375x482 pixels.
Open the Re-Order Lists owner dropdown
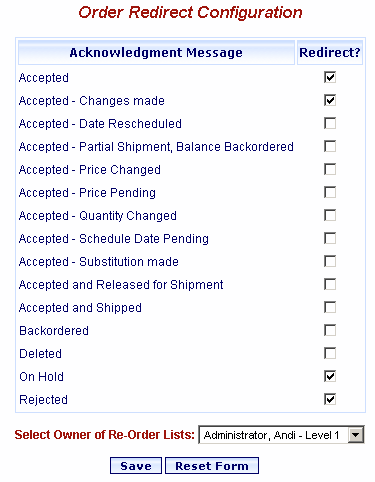[281, 435]
